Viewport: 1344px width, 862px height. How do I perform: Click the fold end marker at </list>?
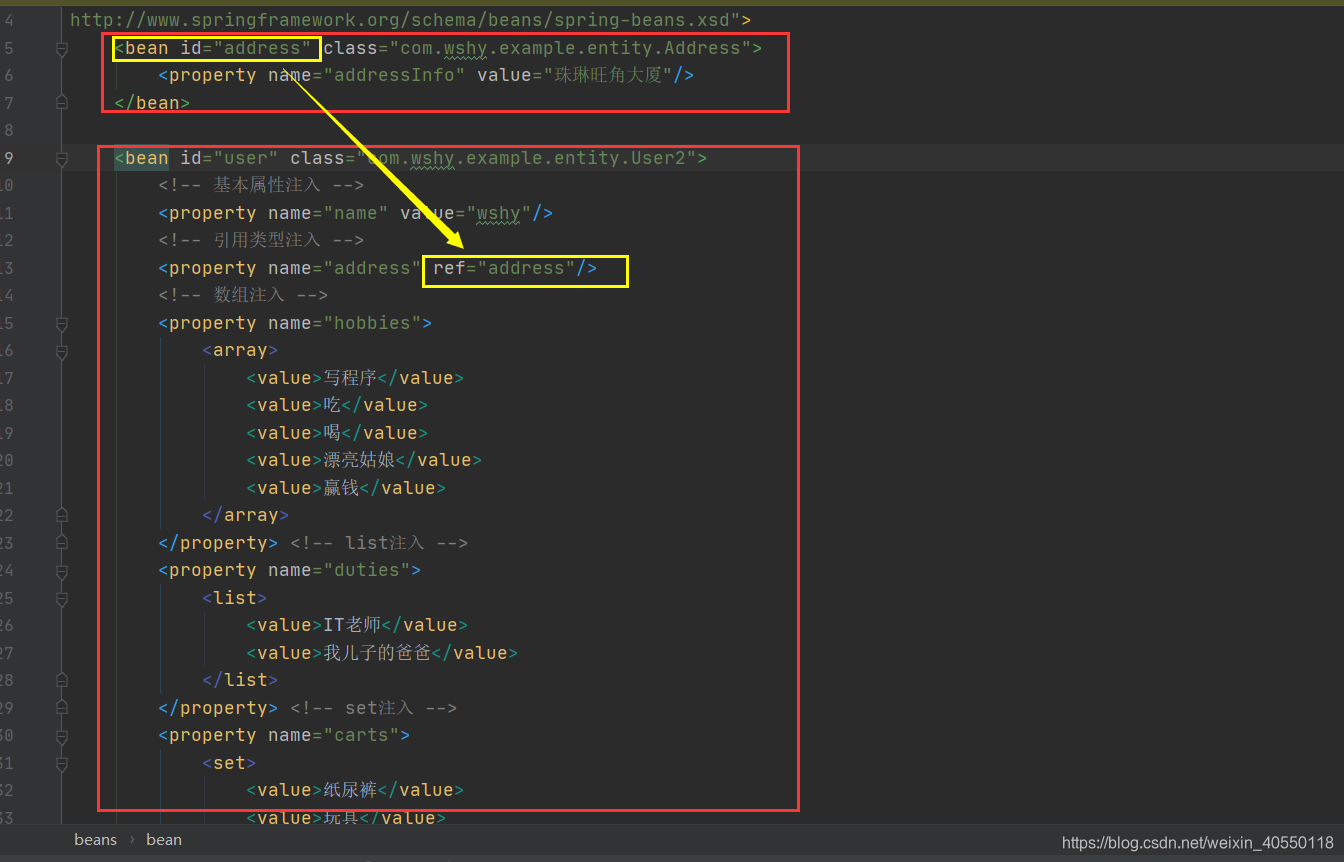pyautogui.click(x=62, y=680)
